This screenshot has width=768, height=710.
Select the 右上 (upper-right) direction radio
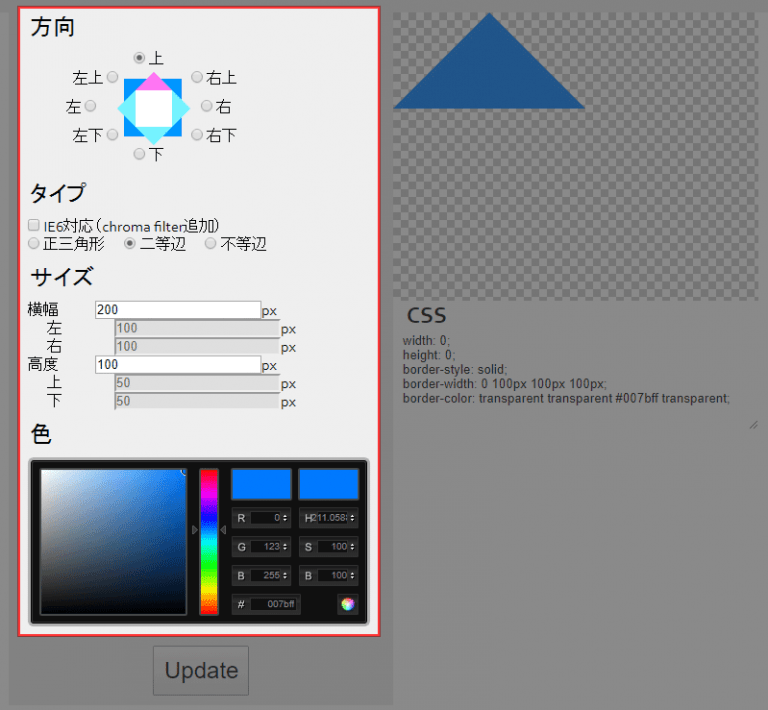pos(197,77)
